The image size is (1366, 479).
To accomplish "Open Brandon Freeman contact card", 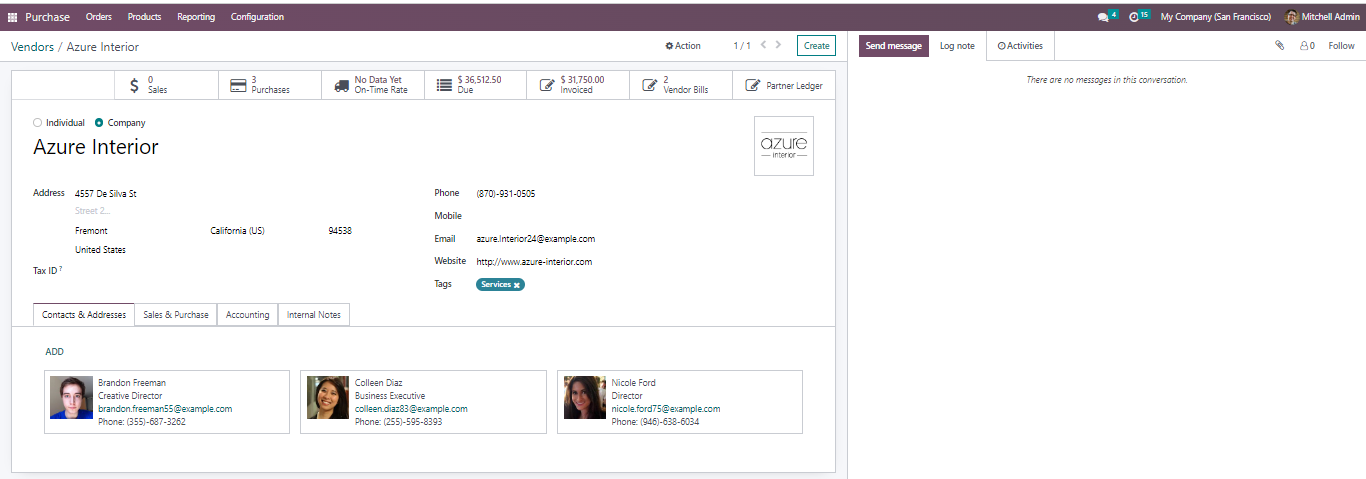I will point(166,402).
